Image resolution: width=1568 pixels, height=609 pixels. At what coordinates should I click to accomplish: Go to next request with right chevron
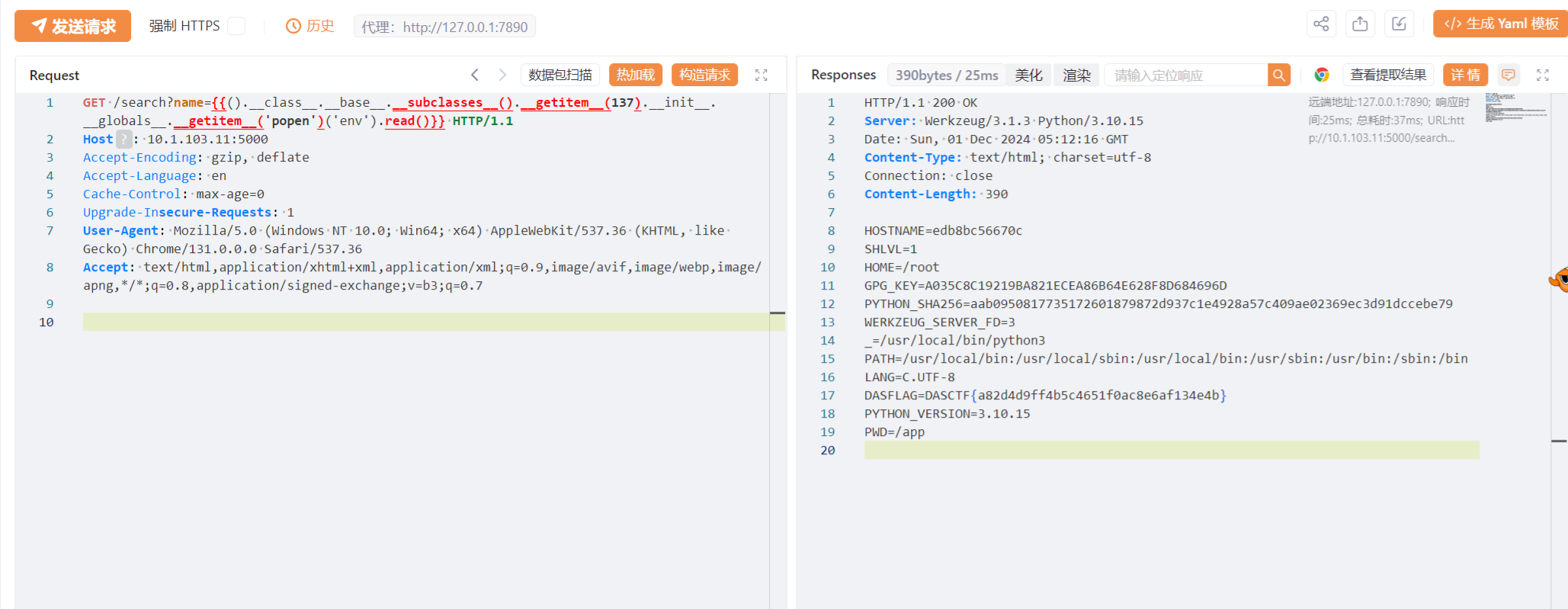point(502,75)
